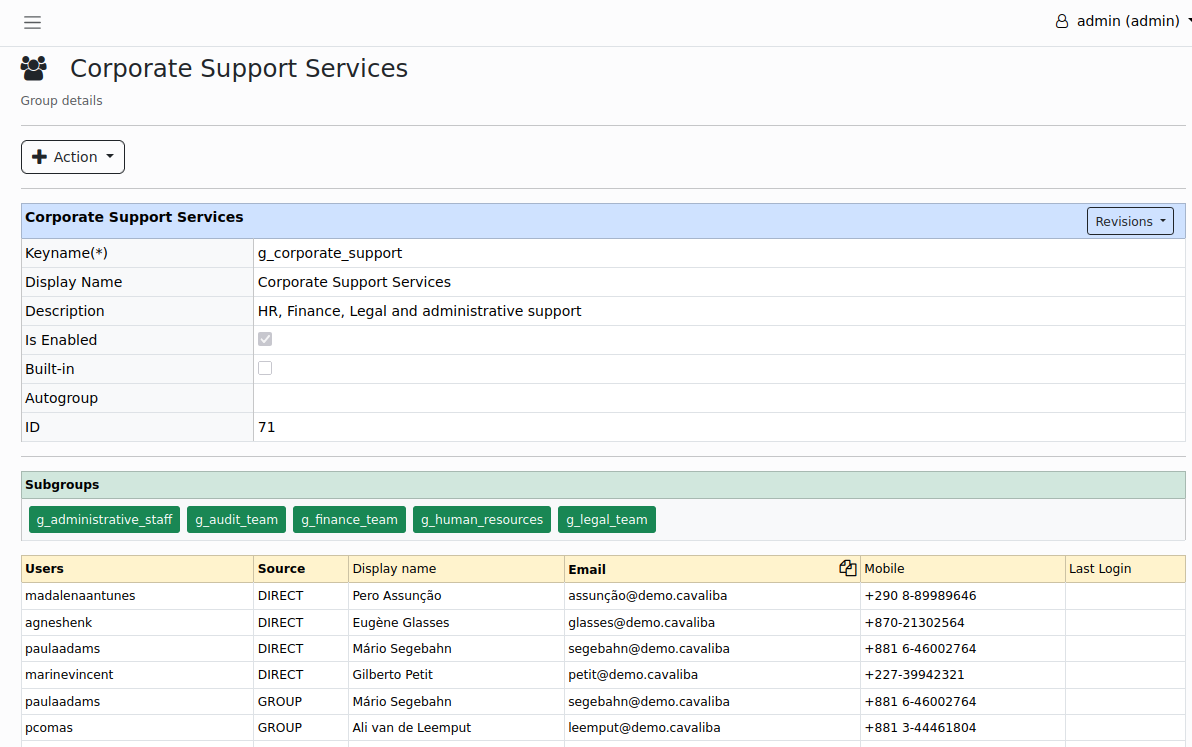
Task: Click the pcomas user entry
Action: click(49, 727)
